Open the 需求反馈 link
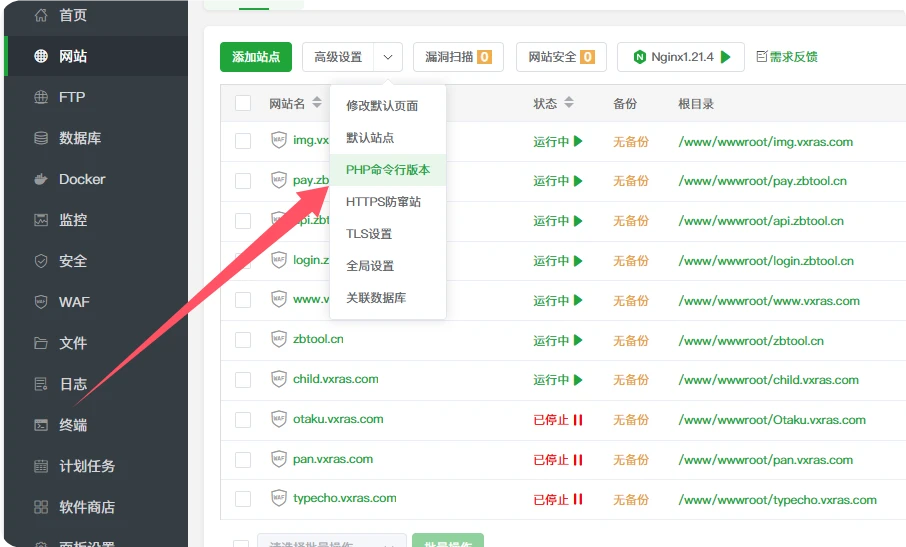906x547 pixels. [x=793, y=57]
